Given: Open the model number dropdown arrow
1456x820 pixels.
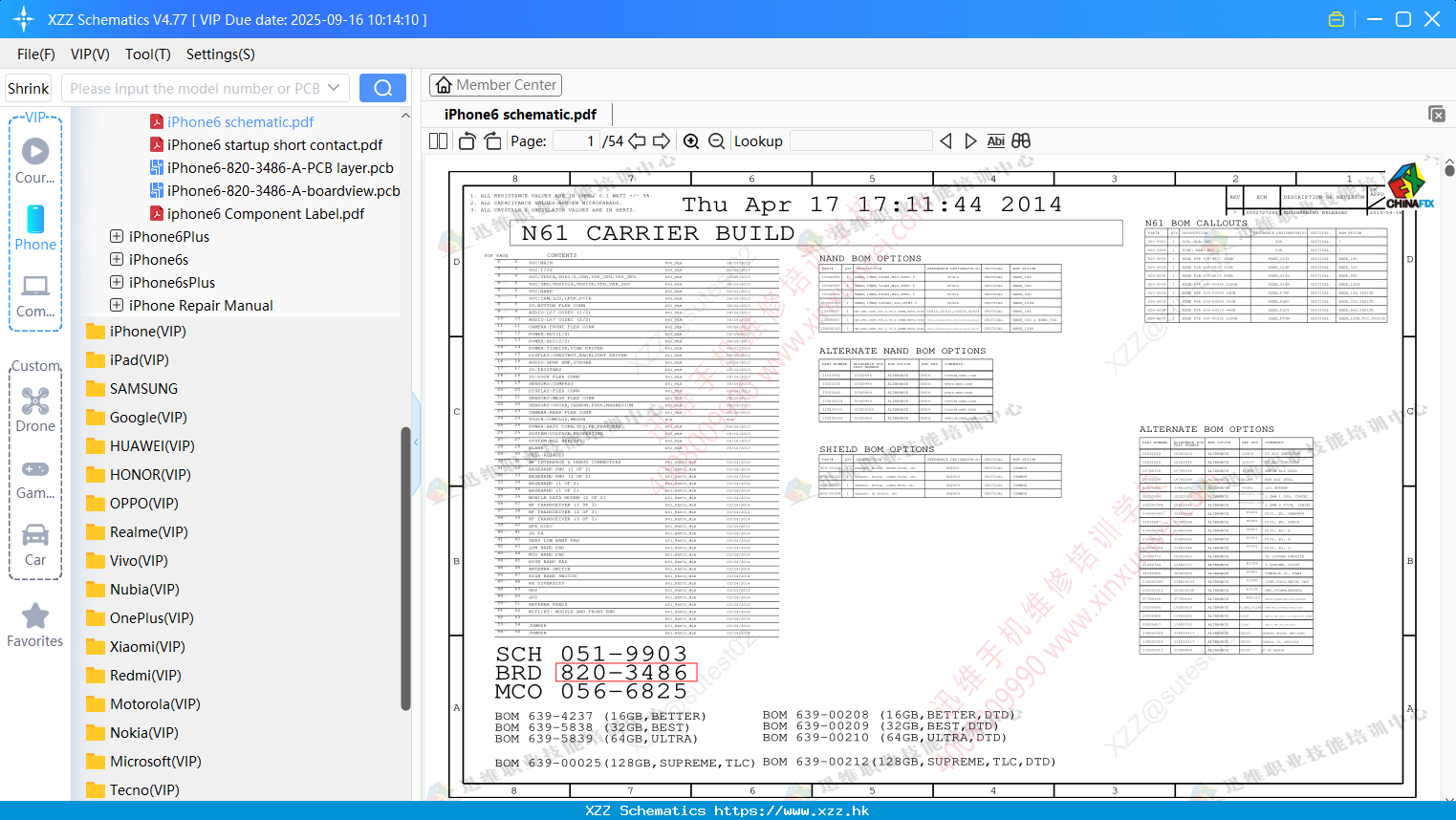Looking at the screenshot, I should (334, 88).
